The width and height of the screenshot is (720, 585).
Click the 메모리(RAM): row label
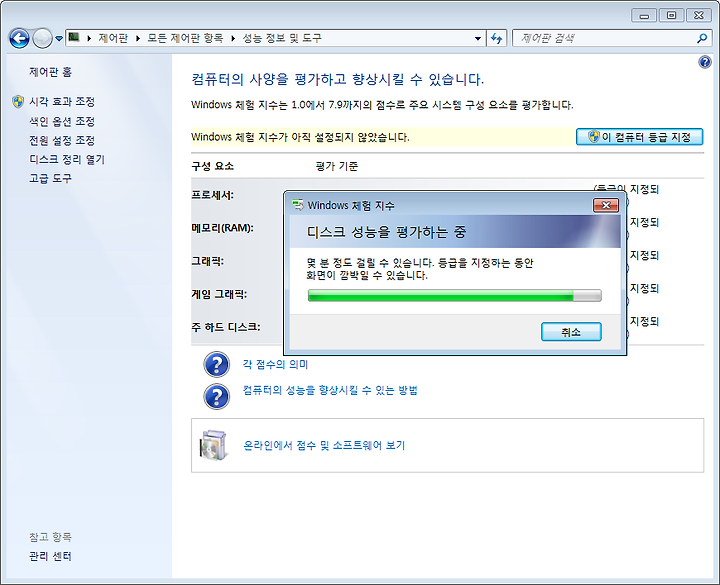[x=222, y=228]
